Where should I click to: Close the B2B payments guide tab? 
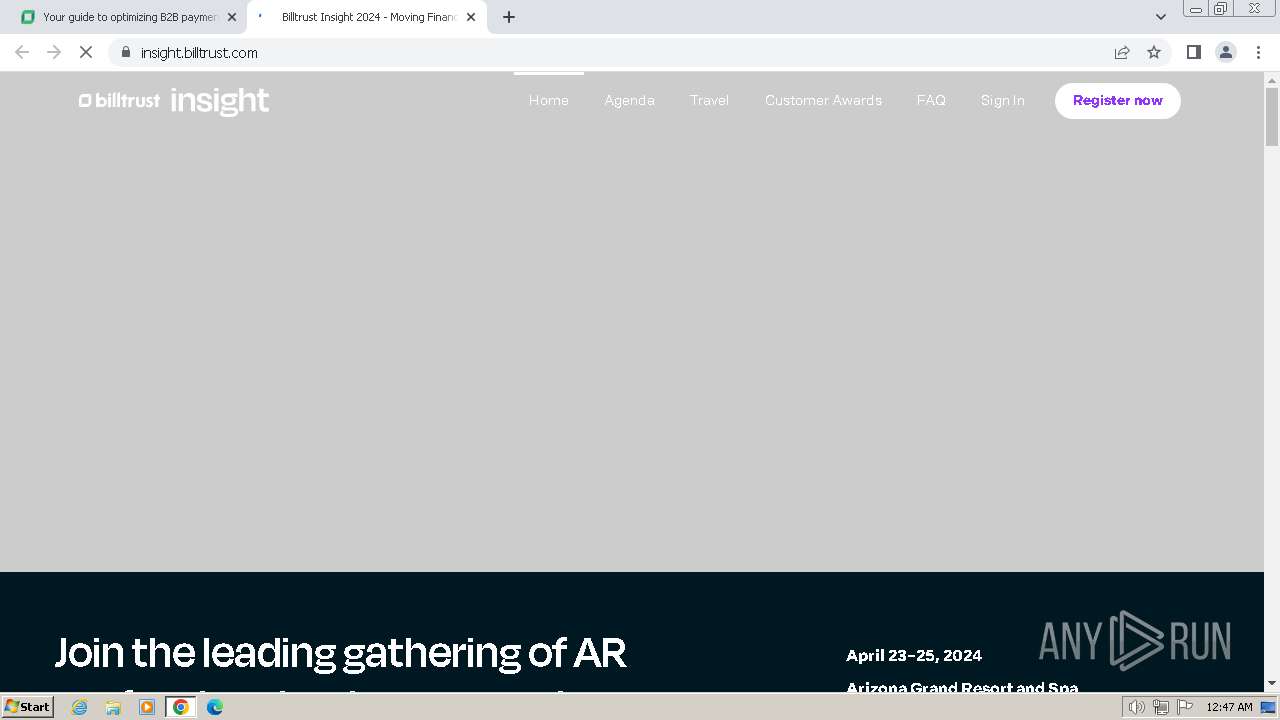(x=232, y=17)
